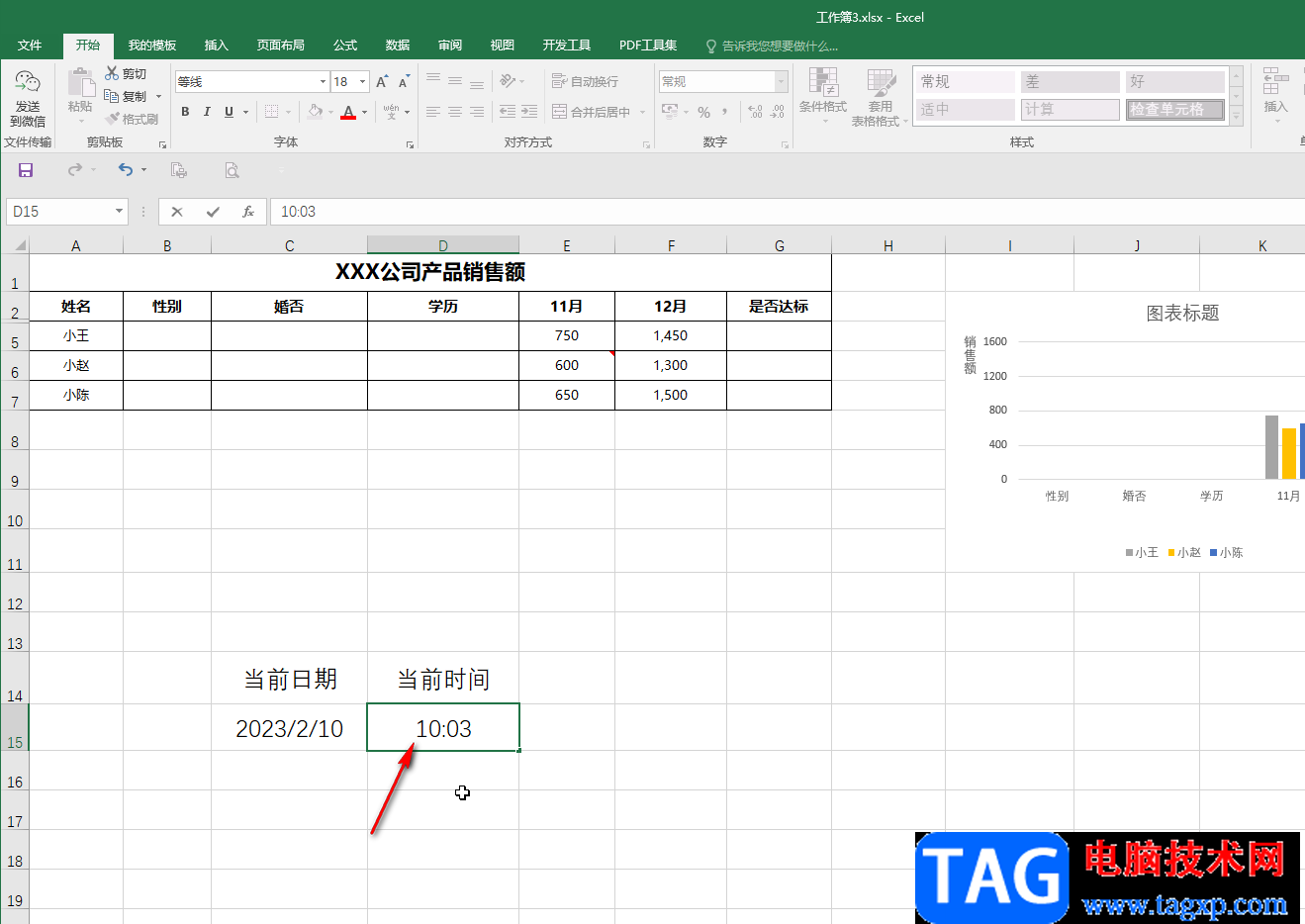Cancel the entry with formula bar X
The width and height of the screenshot is (1305, 924).
click(x=177, y=212)
